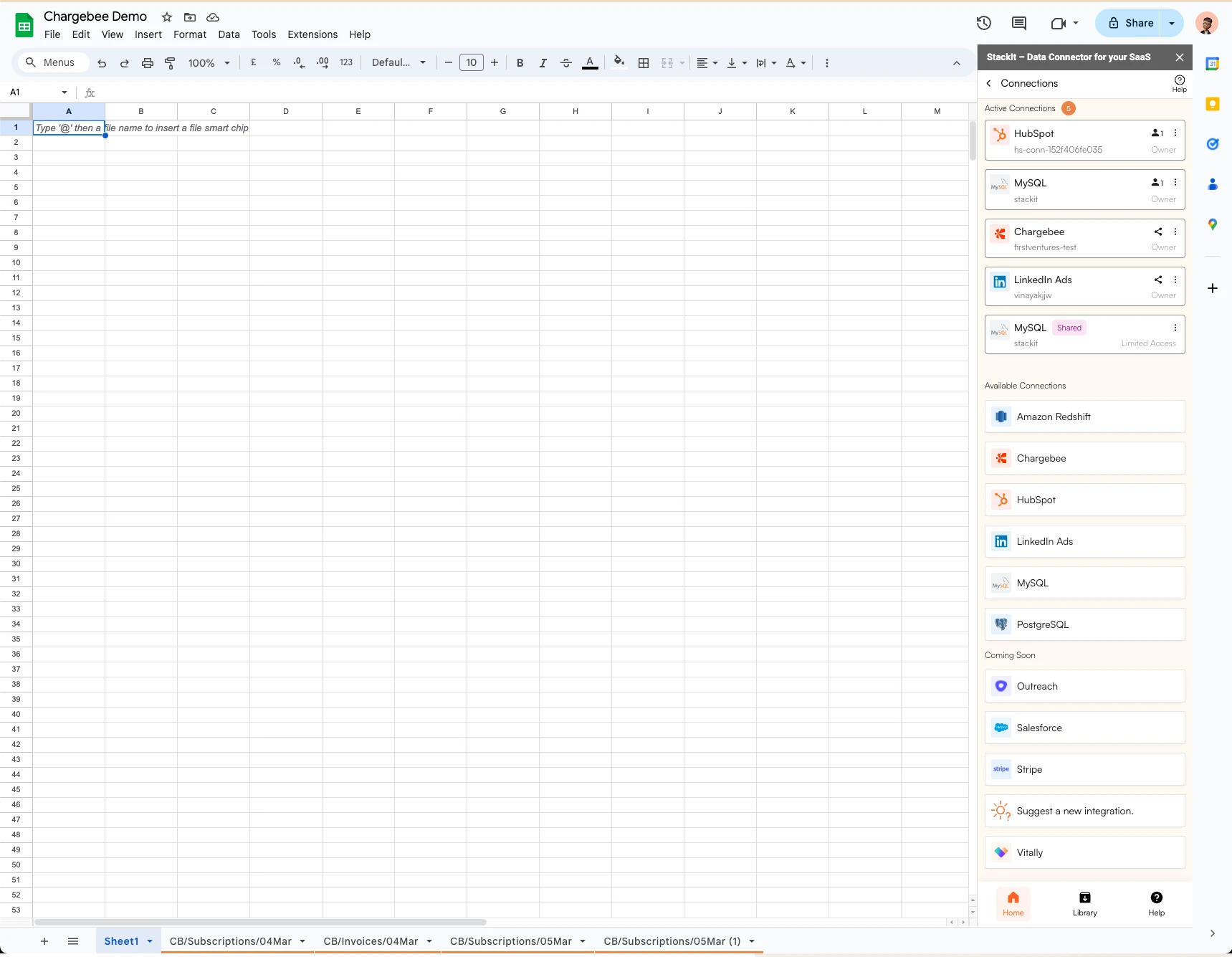Open Google Keep side panel icon
Screen dimensions: 1232x957
pos(1213,104)
